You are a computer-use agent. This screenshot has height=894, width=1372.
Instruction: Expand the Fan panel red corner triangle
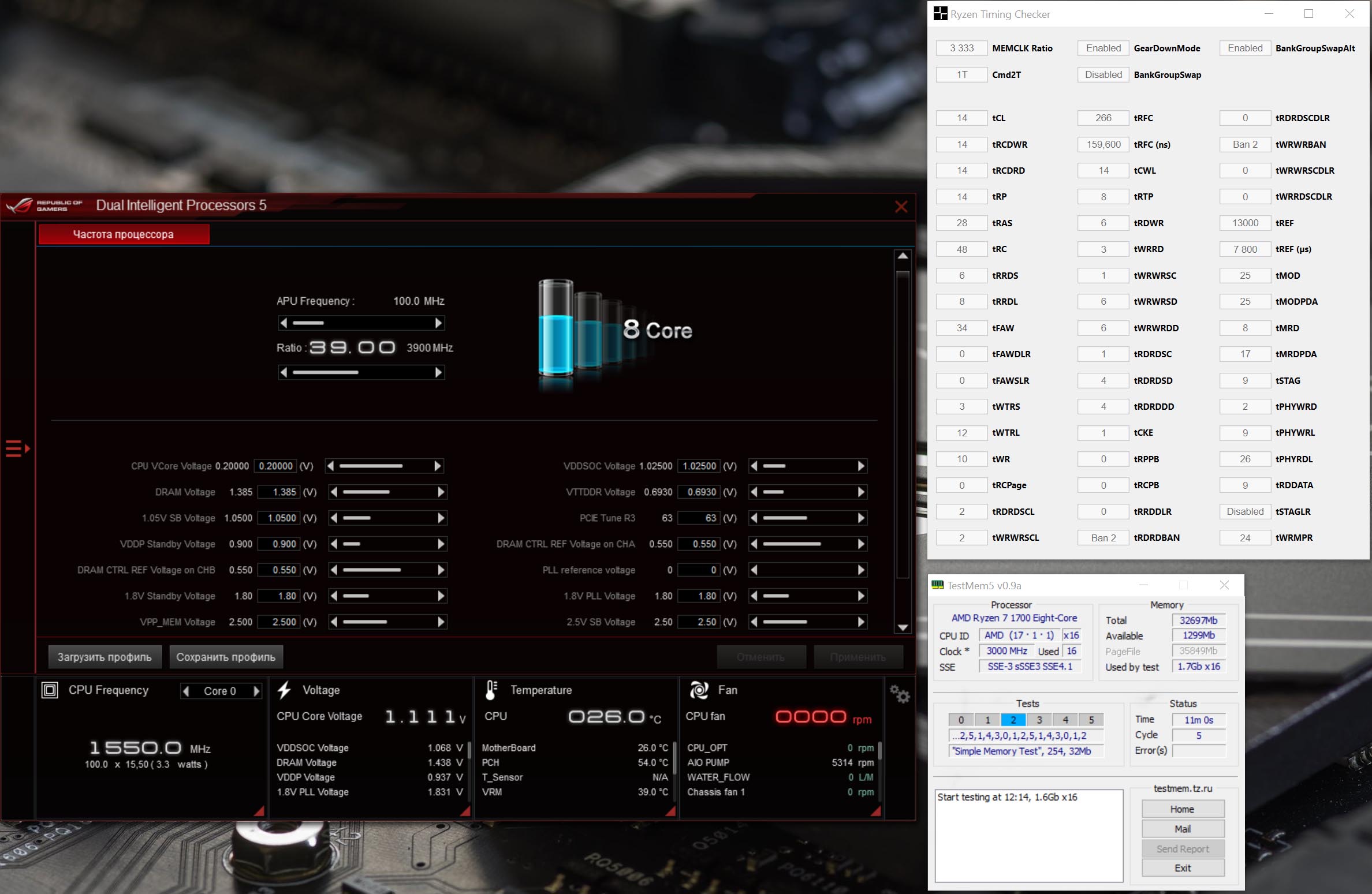(876, 811)
